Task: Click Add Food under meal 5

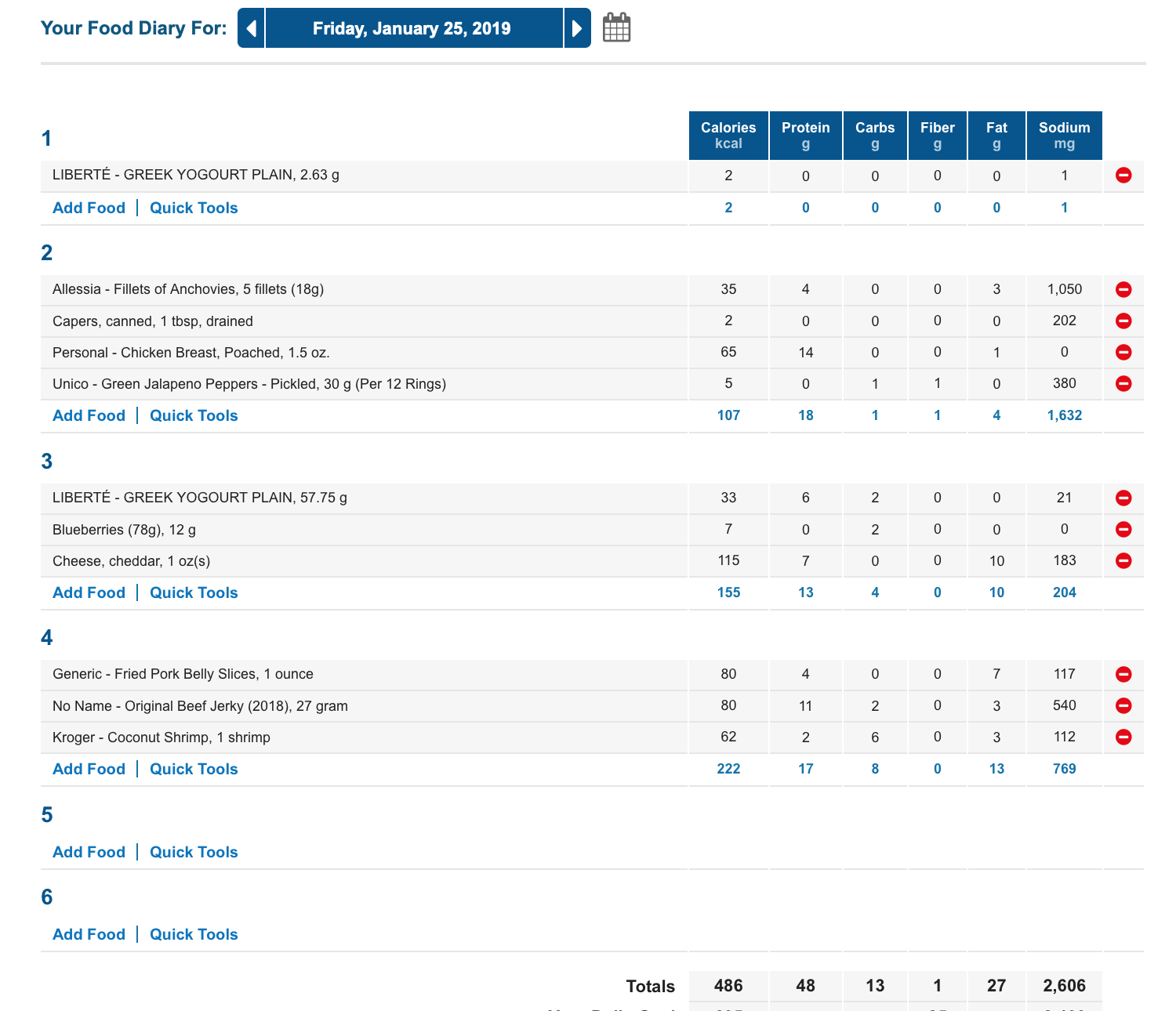Action: point(89,852)
